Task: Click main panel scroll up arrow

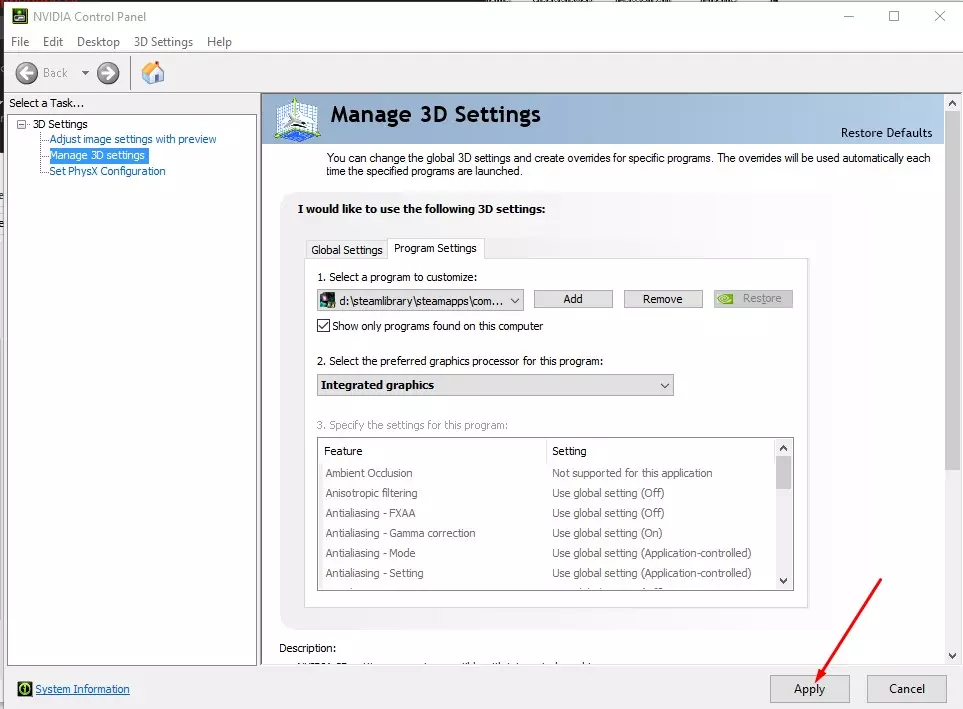Action: tap(952, 103)
